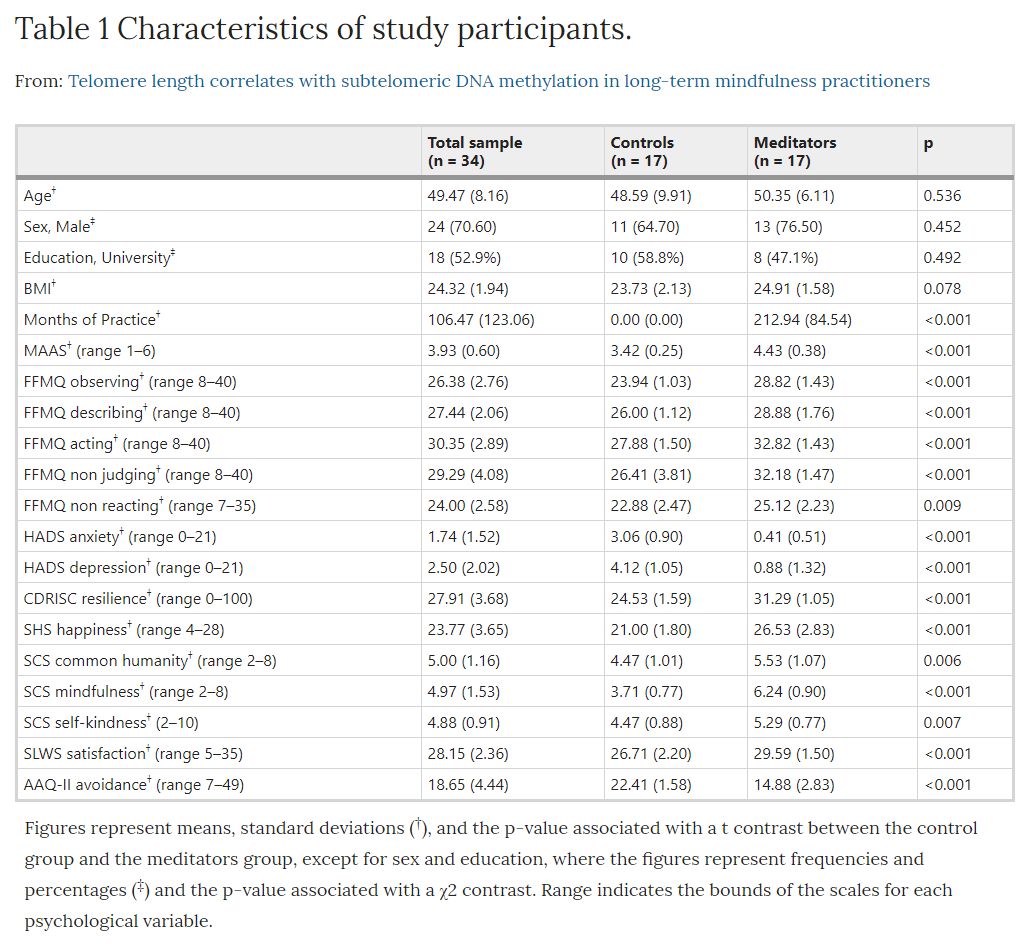The image size is (1036, 944).
Task: Click the Table 1 title heading
Action: [323, 28]
